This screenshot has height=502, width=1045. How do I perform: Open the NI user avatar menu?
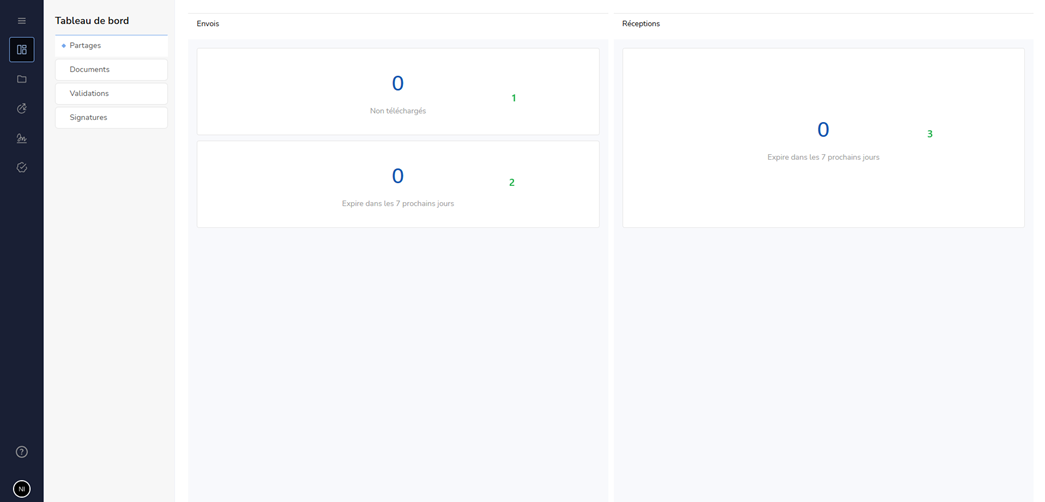[22, 489]
